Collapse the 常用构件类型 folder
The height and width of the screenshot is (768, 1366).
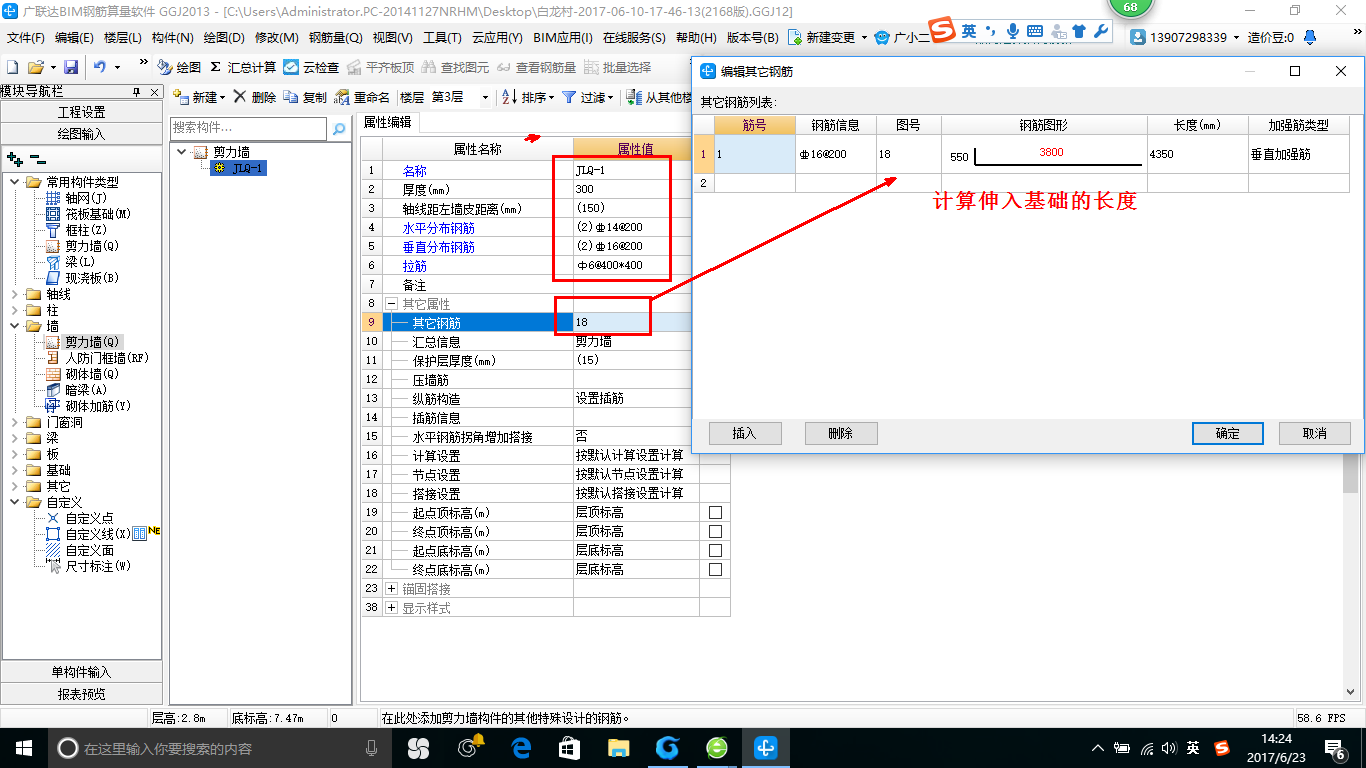[x=15, y=182]
